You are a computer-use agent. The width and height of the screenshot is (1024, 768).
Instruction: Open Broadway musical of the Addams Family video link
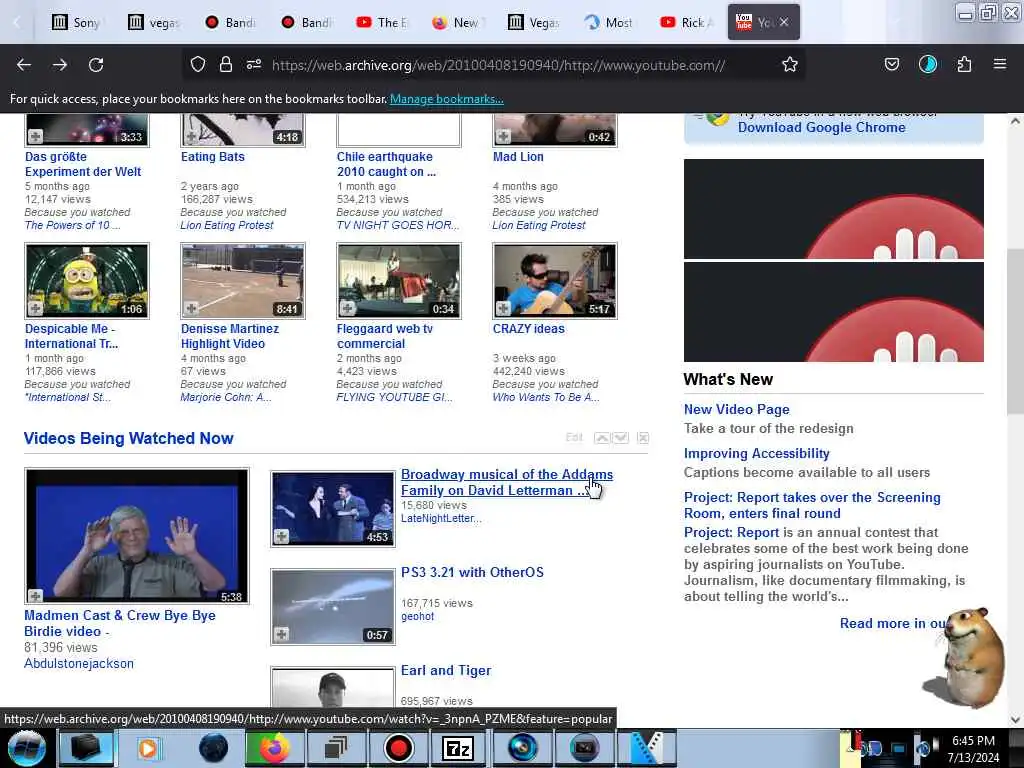pos(507,482)
